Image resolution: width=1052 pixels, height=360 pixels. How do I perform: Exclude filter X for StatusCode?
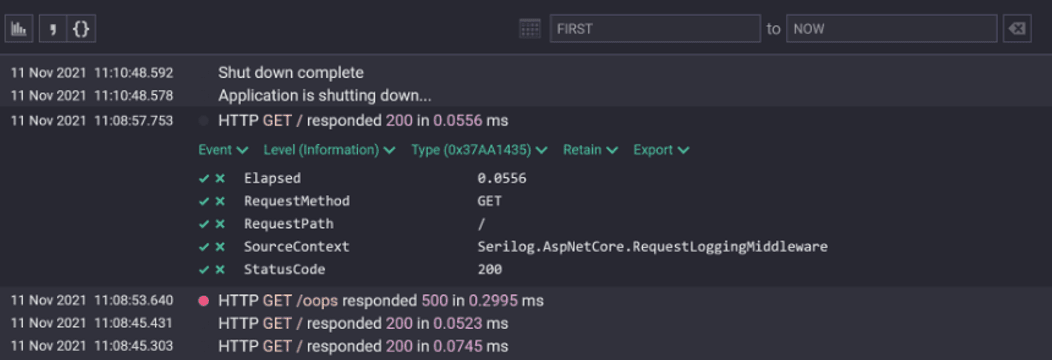tap(219, 270)
